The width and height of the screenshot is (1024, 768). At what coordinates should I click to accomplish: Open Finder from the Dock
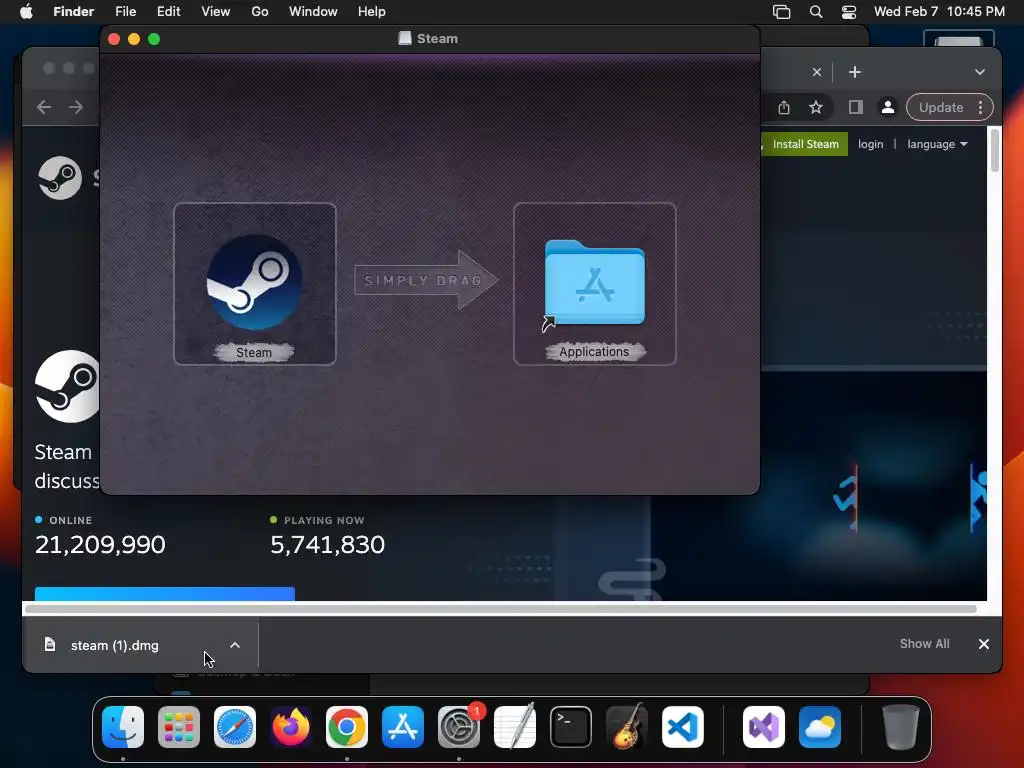point(123,726)
